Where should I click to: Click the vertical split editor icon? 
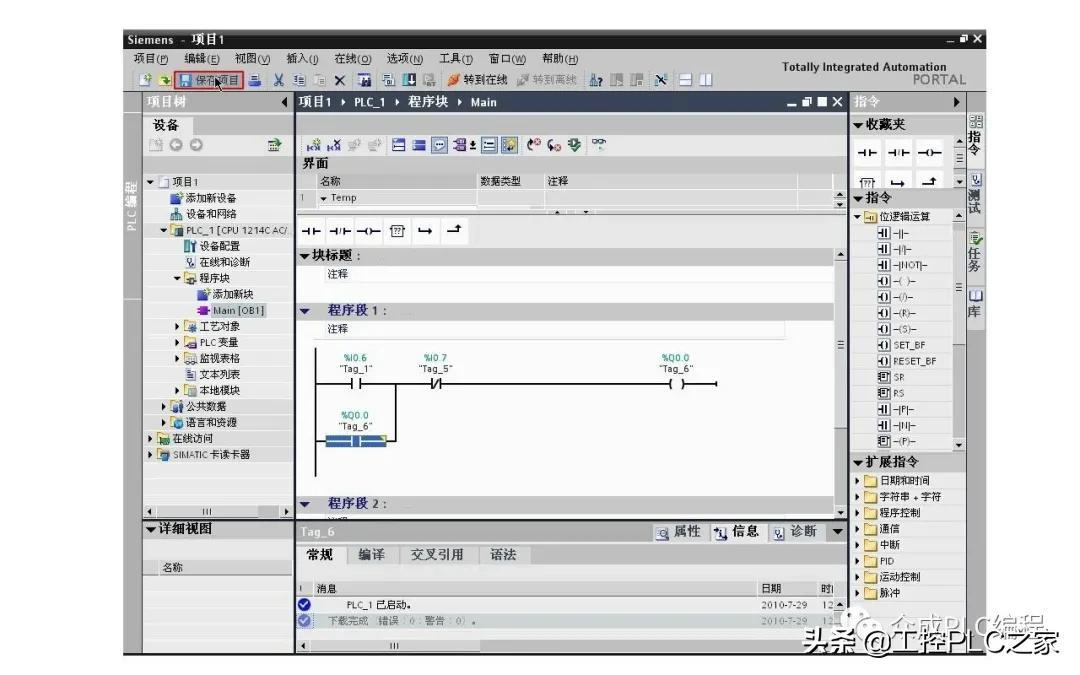(706, 81)
